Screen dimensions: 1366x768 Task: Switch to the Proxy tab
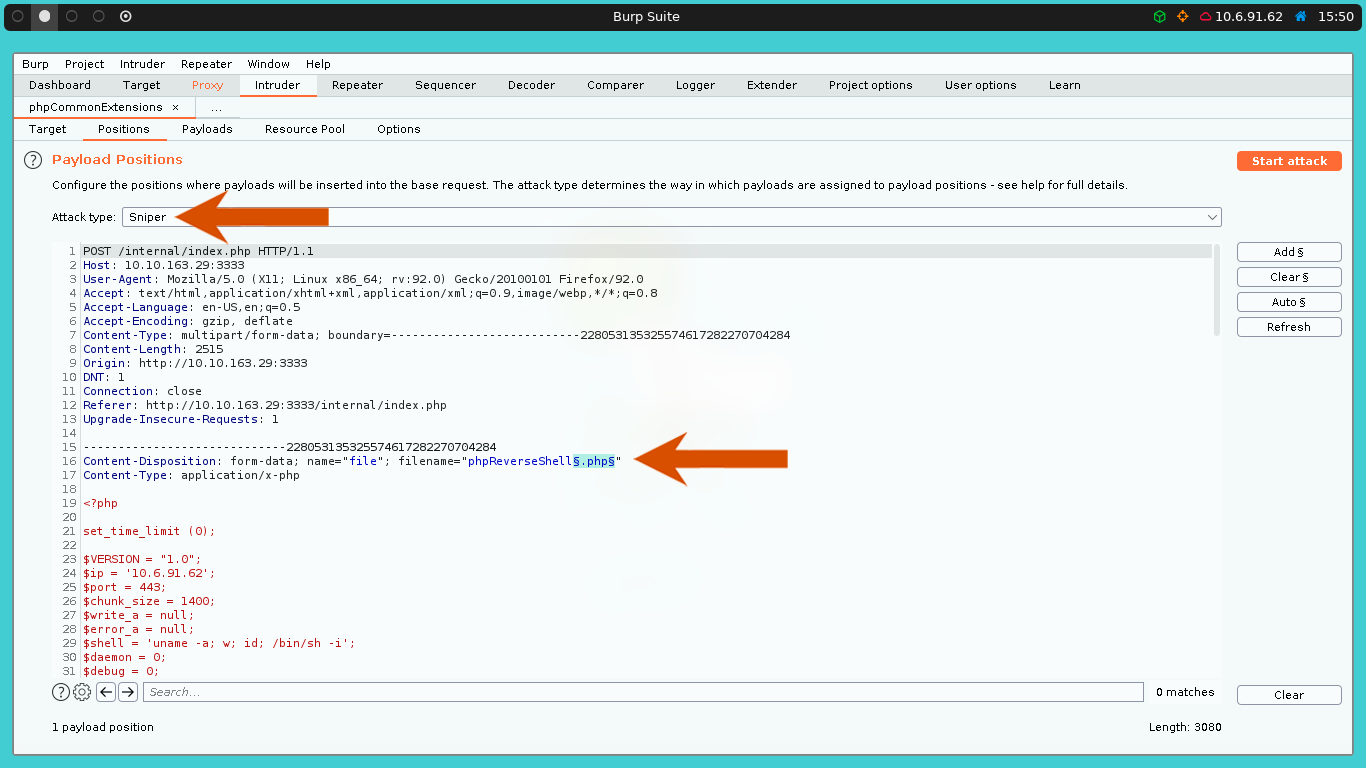click(x=207, y=85)
